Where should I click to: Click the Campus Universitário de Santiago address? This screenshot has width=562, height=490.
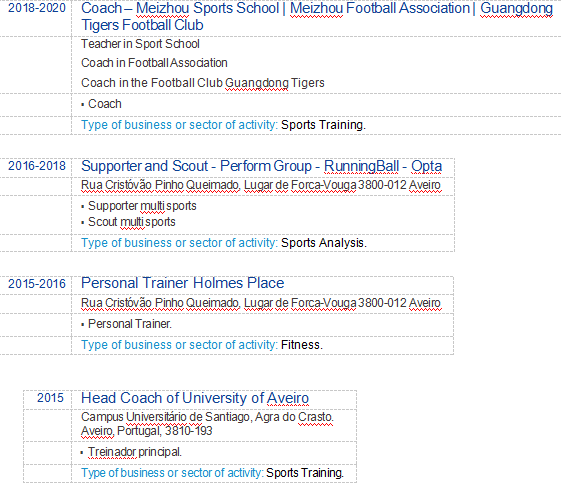[x=207, y=424]
